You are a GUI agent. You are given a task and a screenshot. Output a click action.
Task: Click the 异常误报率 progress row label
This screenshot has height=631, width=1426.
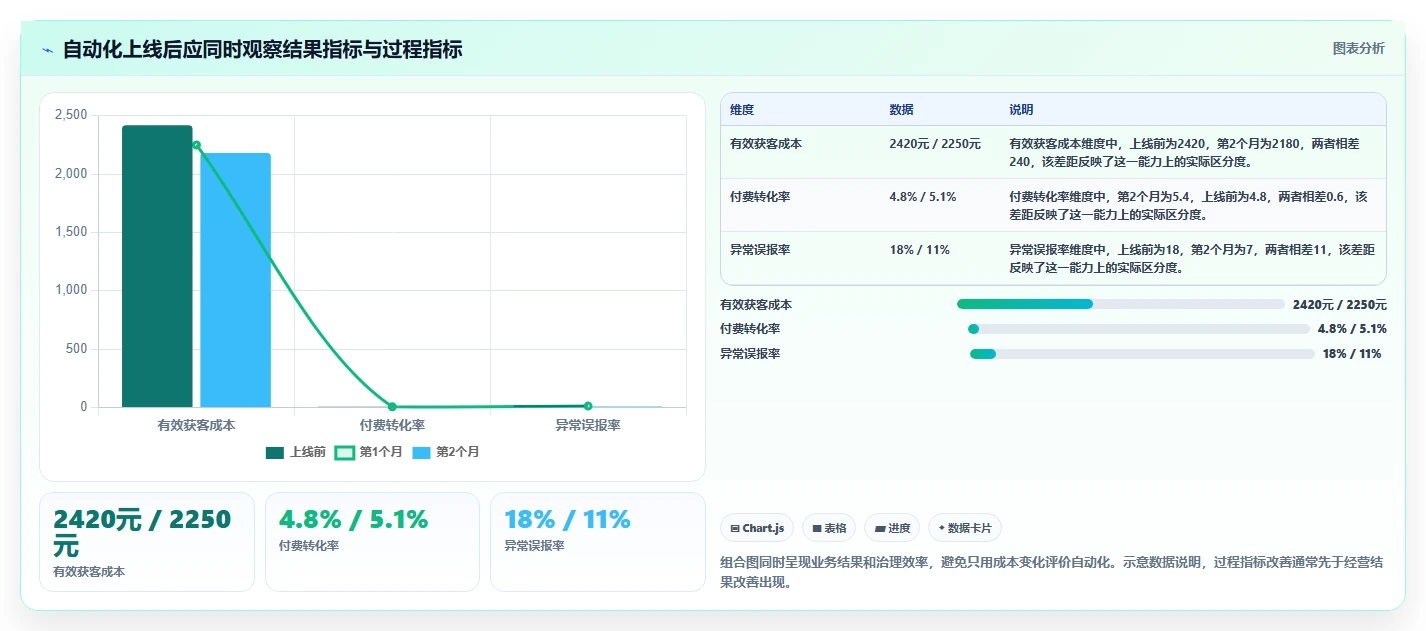(x=750, y=354)
